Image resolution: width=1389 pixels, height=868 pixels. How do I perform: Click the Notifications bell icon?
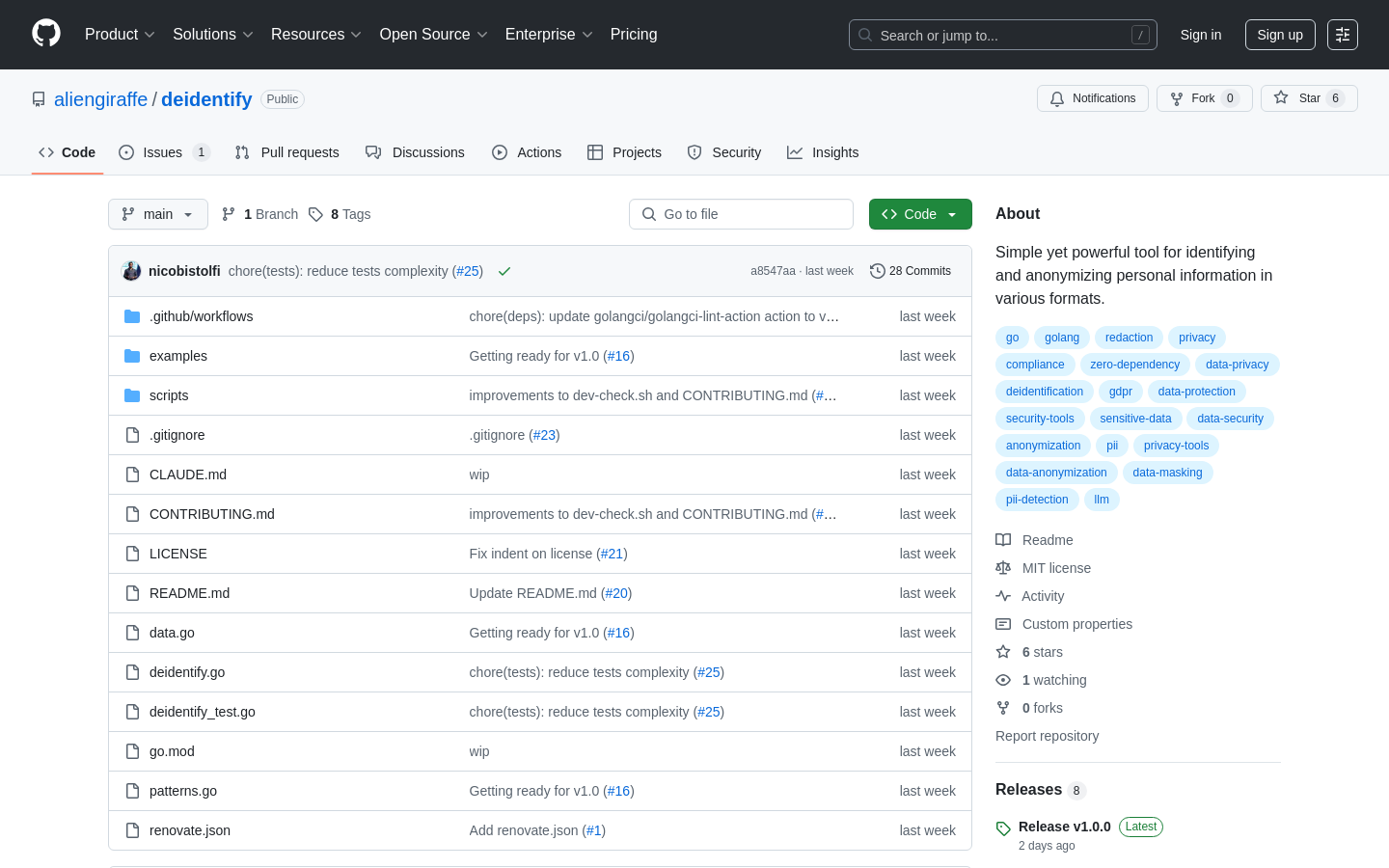click(x=1057, y=98)
